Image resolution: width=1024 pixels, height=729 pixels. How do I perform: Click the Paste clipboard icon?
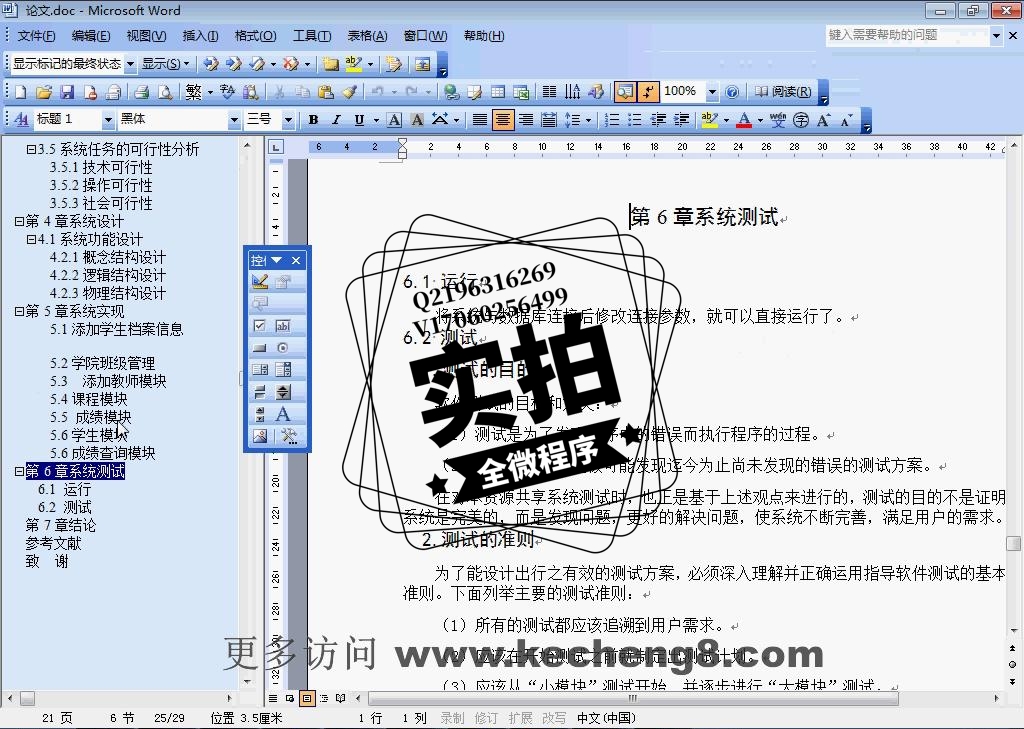(325, 92)
